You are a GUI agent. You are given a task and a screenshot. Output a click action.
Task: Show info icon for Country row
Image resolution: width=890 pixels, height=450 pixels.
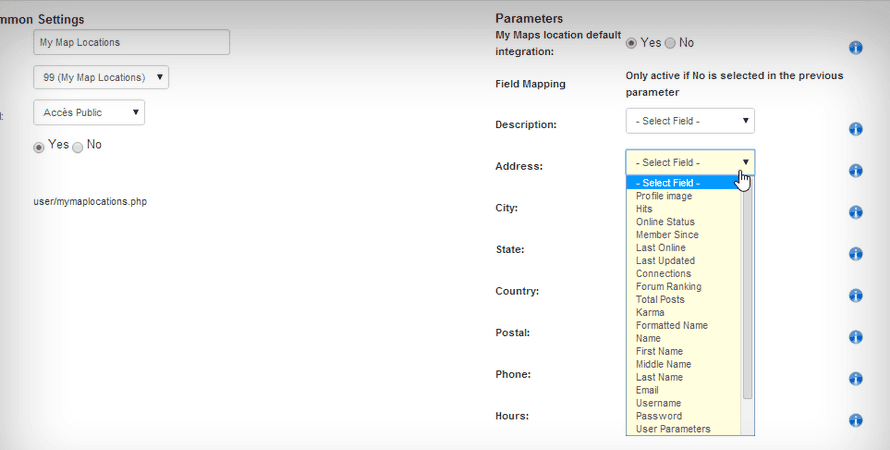tap(855, 296)
